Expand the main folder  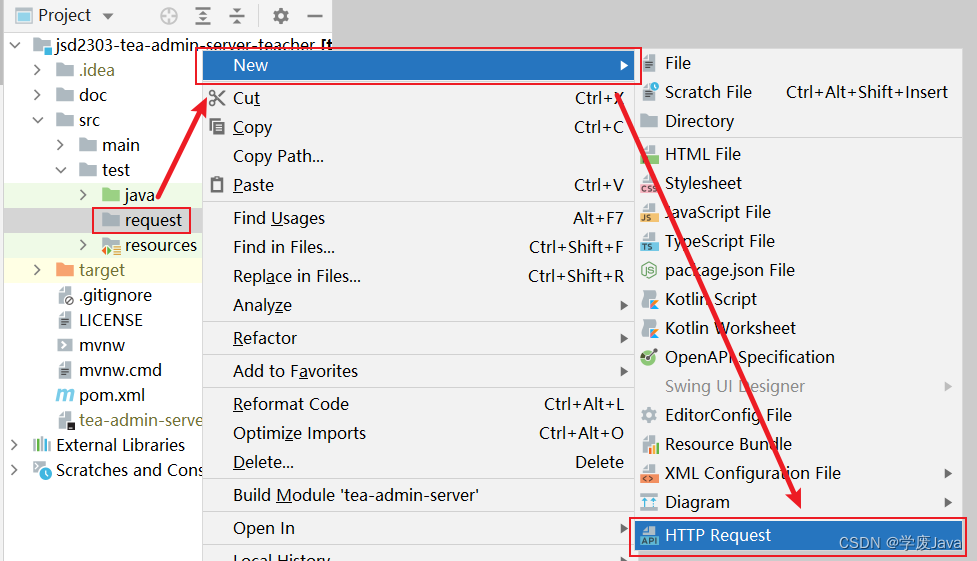pos(60,145)
